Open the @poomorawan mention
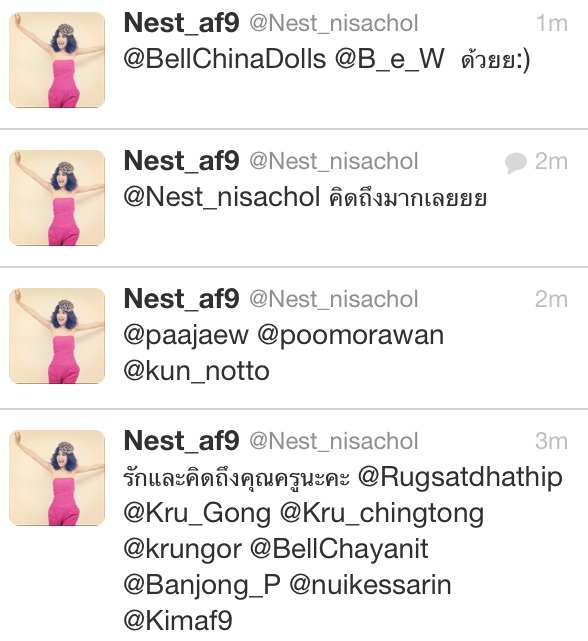This screenshot has width=588, height=641. pos(350,337)
